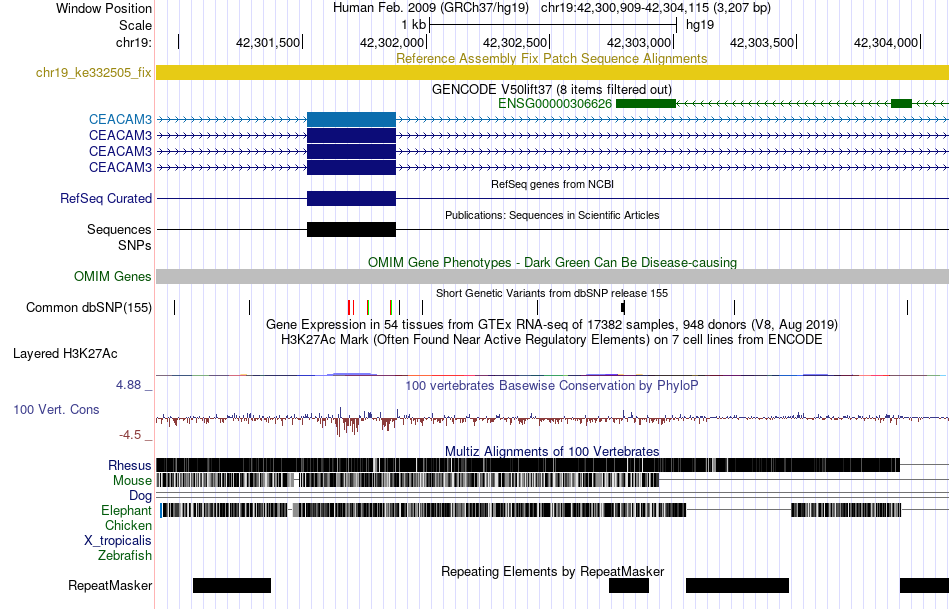Viewport: 950px width, 609px height.
Task: Click the RefSeq genes from NCBI title
Action: point(552,184)
